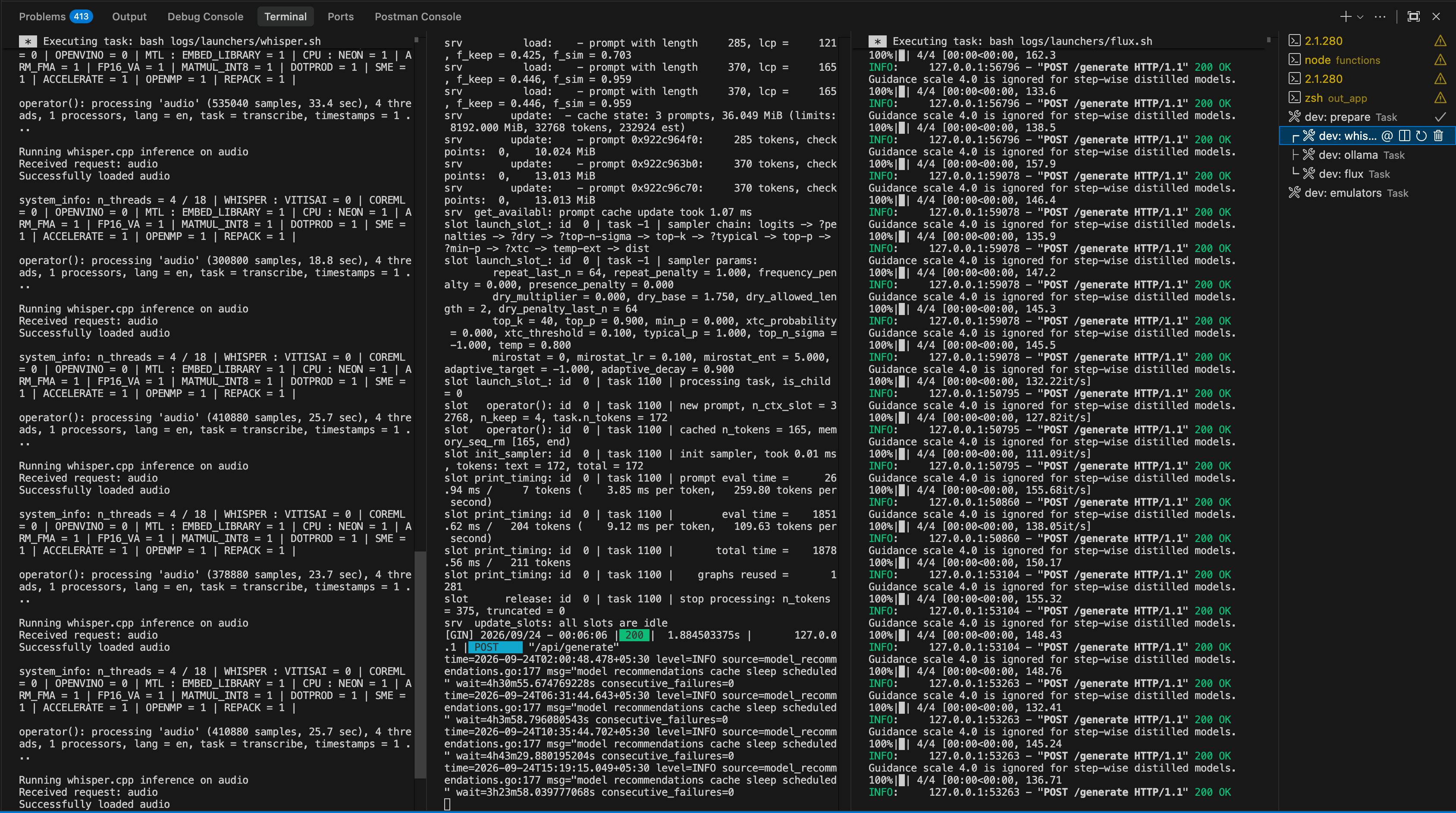Open the launch profile dropdown chevron
Image resolution: width=1456 pixels, height=813 pixels.
point(1361,17)
